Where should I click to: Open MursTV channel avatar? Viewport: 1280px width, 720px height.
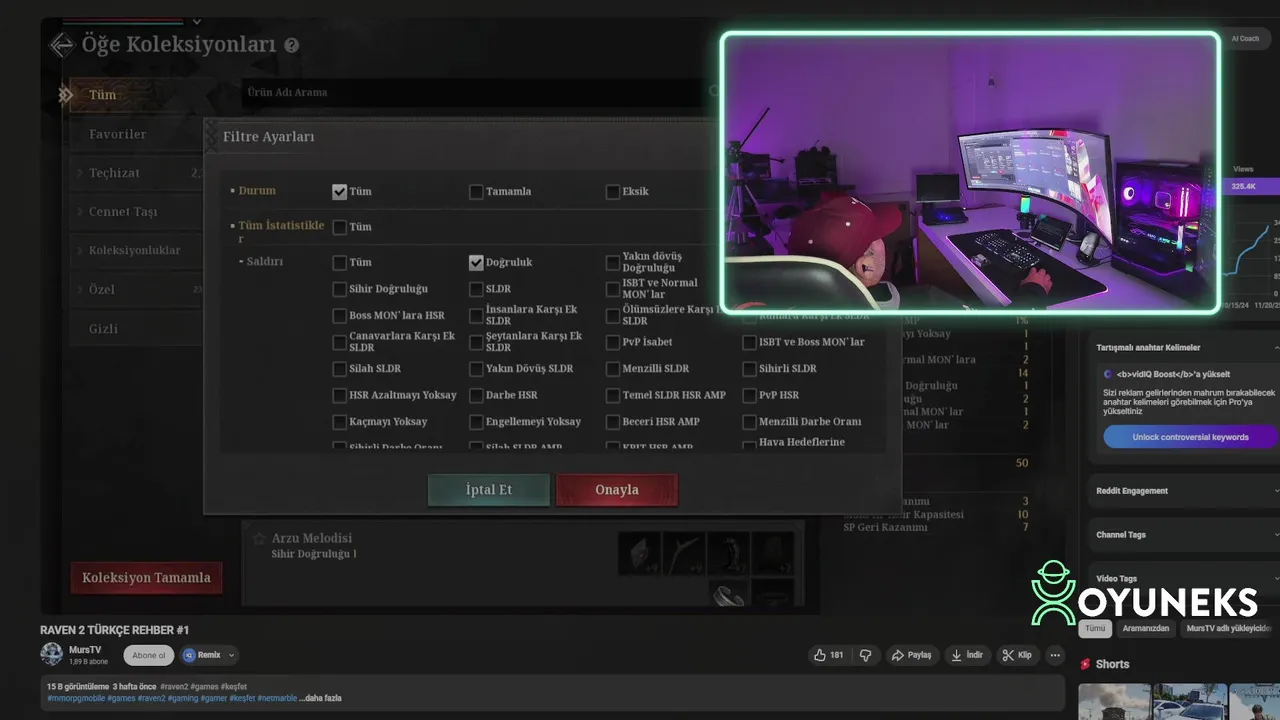click(51, 654)
